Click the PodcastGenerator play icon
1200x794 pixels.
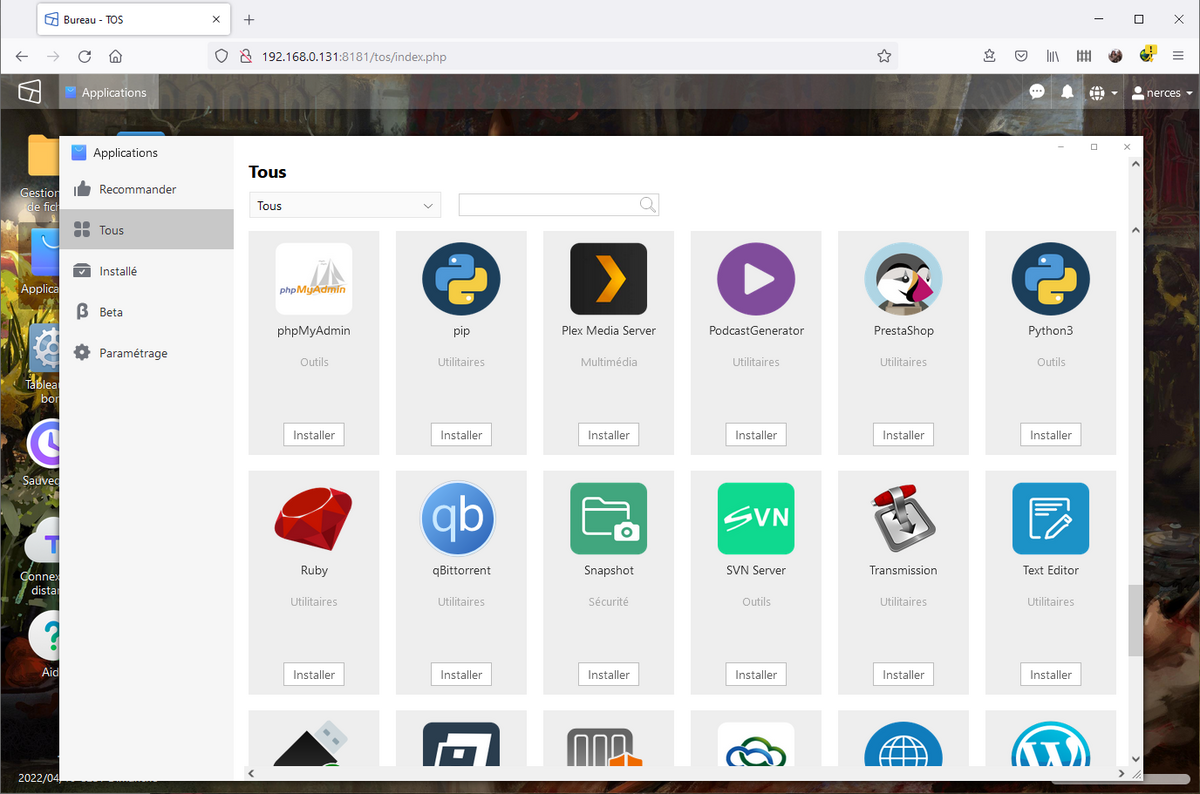point(756,279)
